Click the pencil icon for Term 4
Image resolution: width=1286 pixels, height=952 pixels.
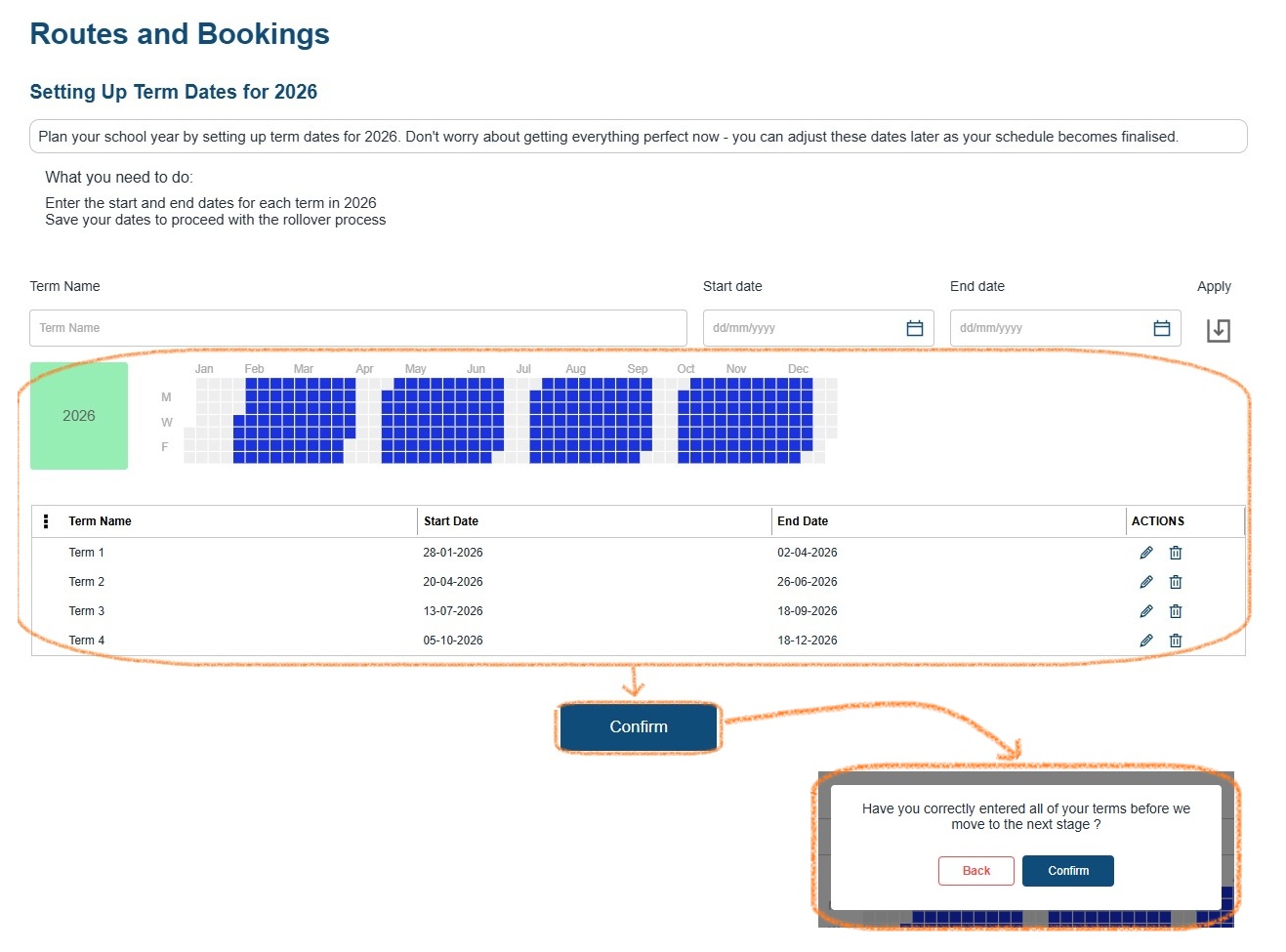point(1146,641)
